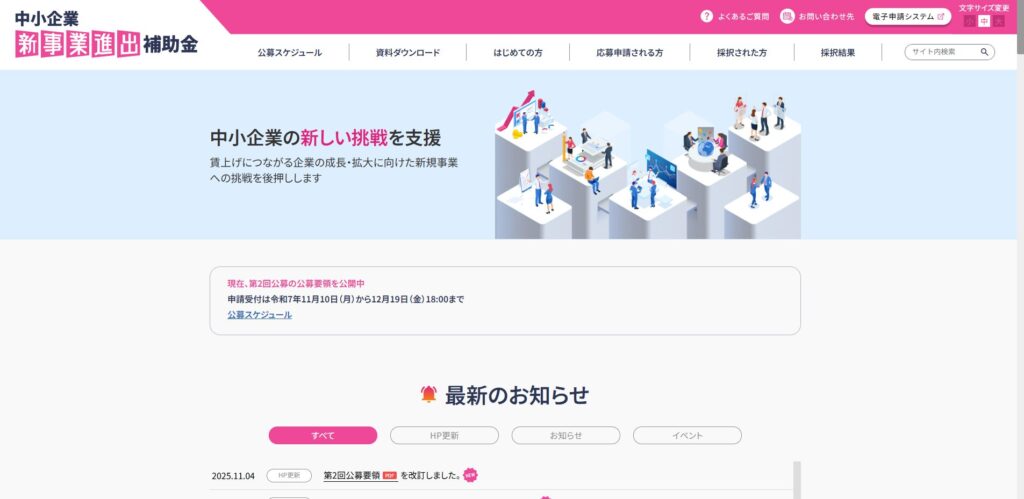Open the 資料ダウンロード menu item
The height and width of the screenshot is (499, 1024).
tap(408, 53)
